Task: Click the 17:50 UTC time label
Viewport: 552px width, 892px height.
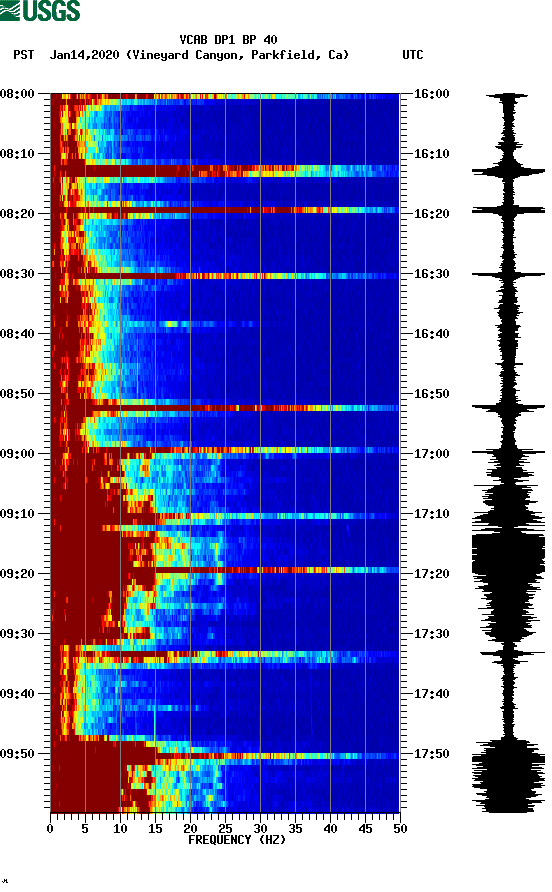Action: click(431, 754)
